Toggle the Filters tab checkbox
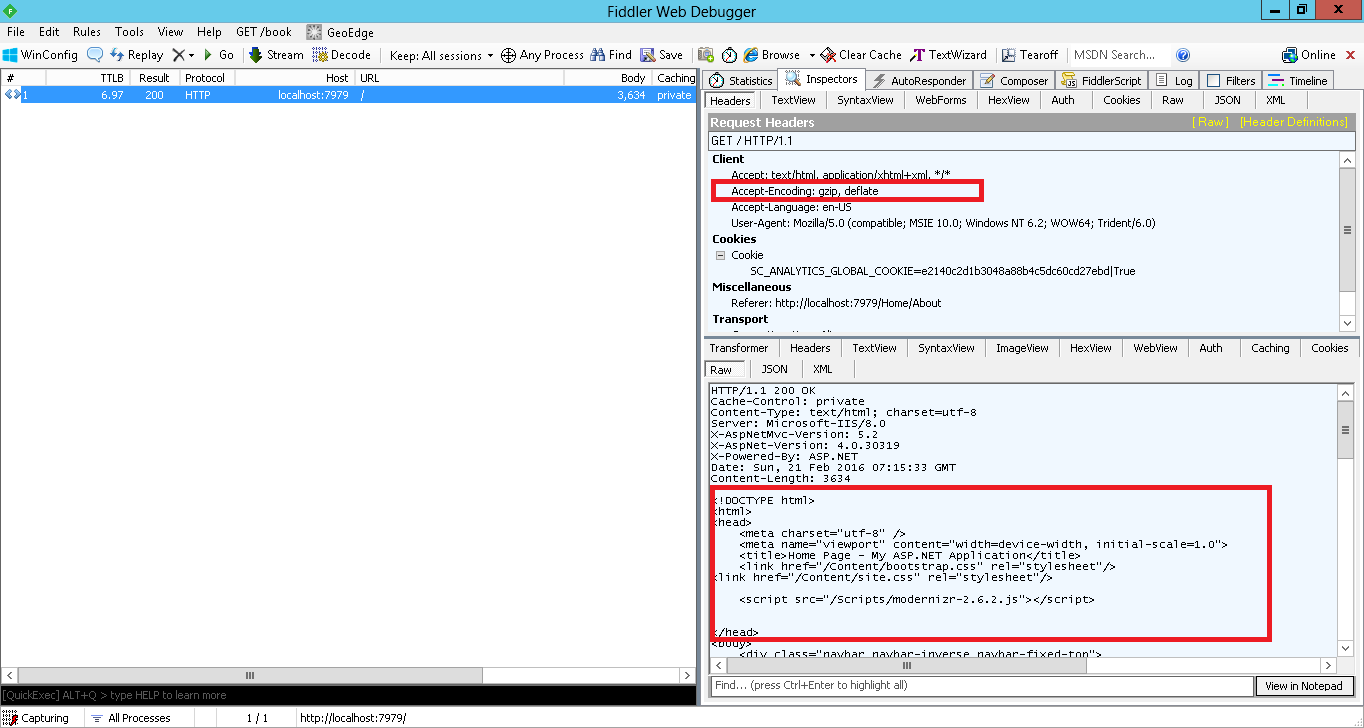 click(x=1213, y=81)
